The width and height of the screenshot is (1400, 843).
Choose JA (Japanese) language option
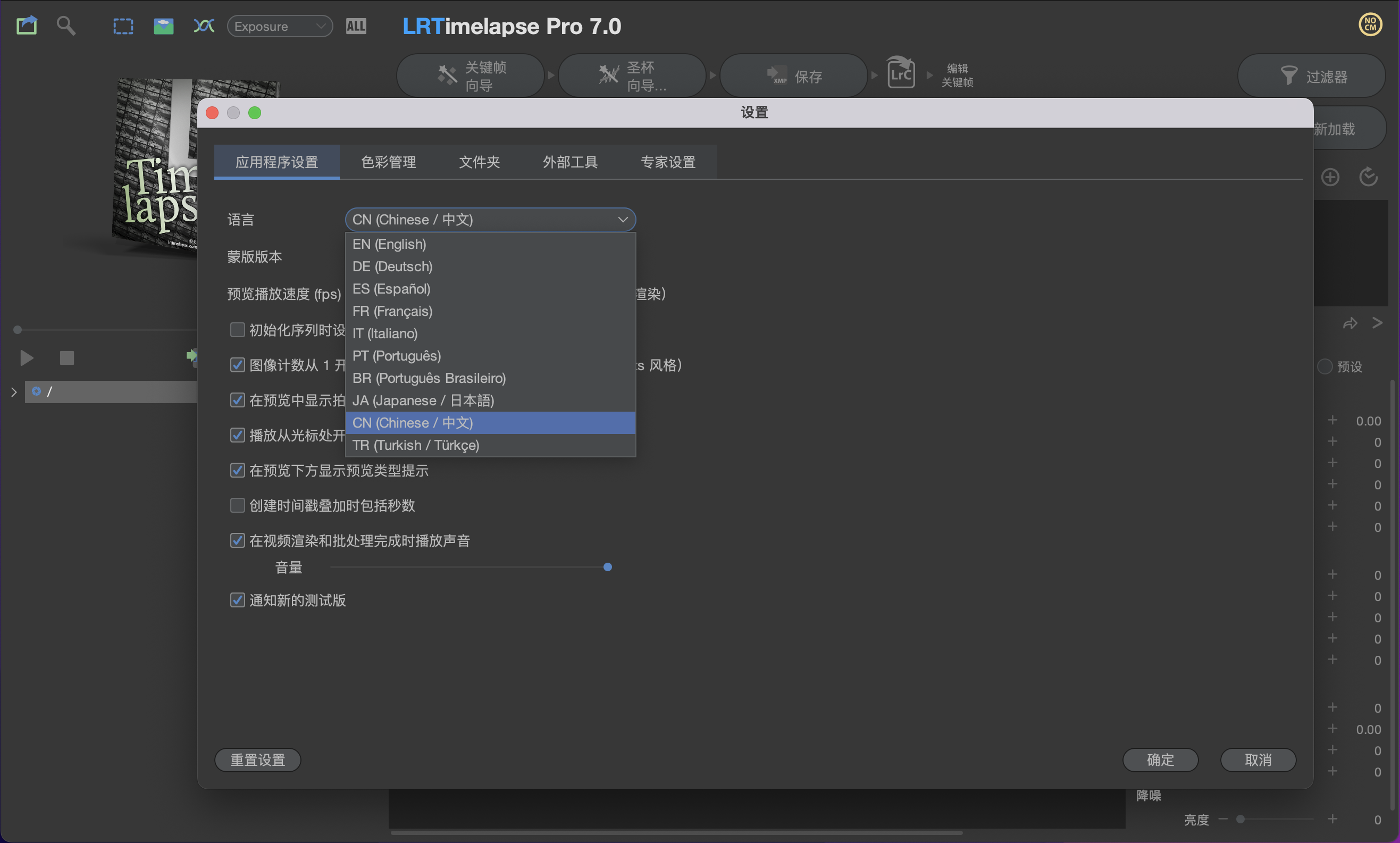(x=423, y=400)
